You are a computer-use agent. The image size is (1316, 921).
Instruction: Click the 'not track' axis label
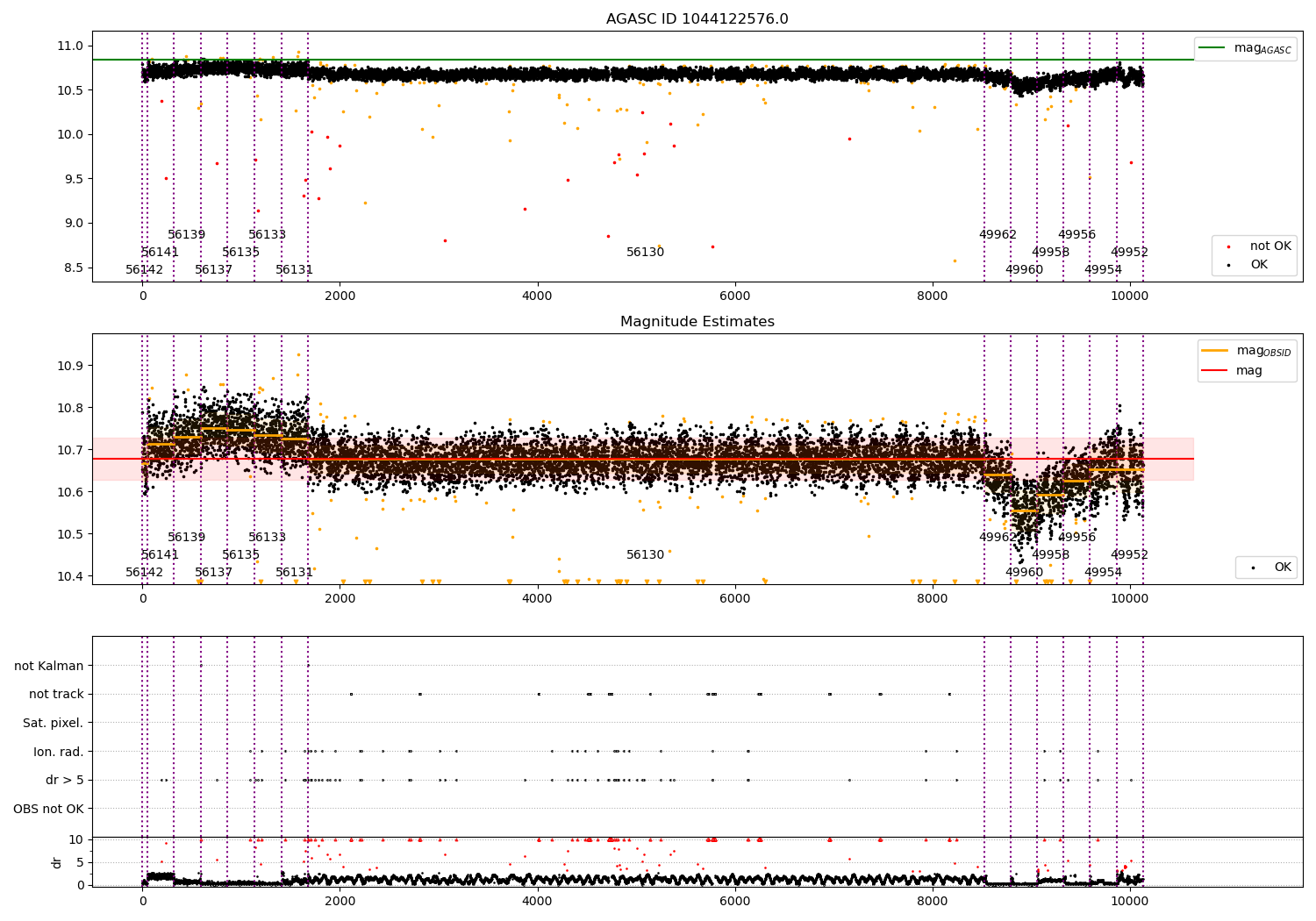click(56, 695)
